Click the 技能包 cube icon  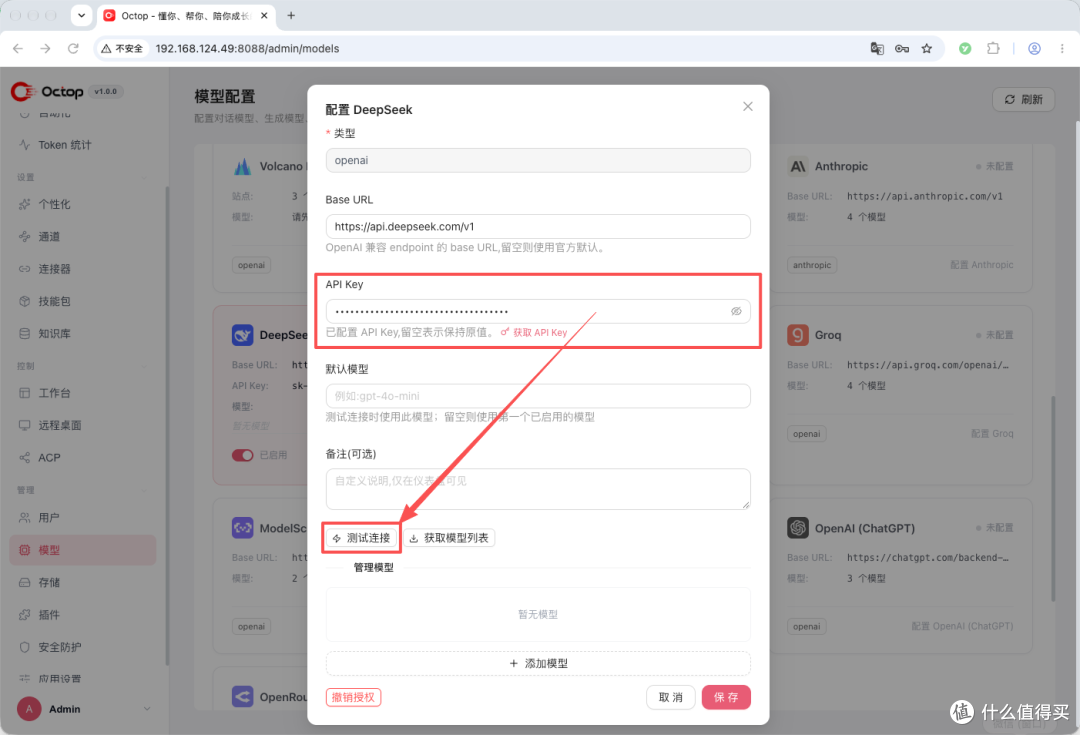click(x=25, y=301)
